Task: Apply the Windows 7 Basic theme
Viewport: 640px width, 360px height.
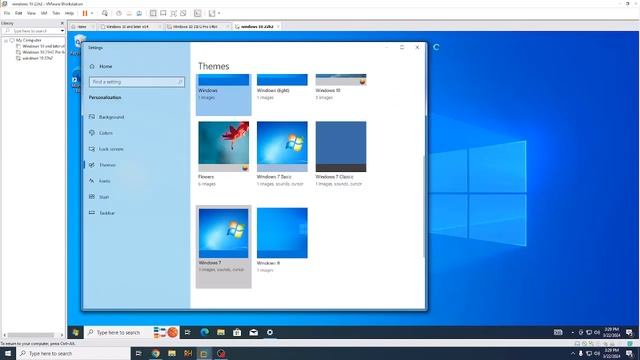Action: tap(282, 154)
